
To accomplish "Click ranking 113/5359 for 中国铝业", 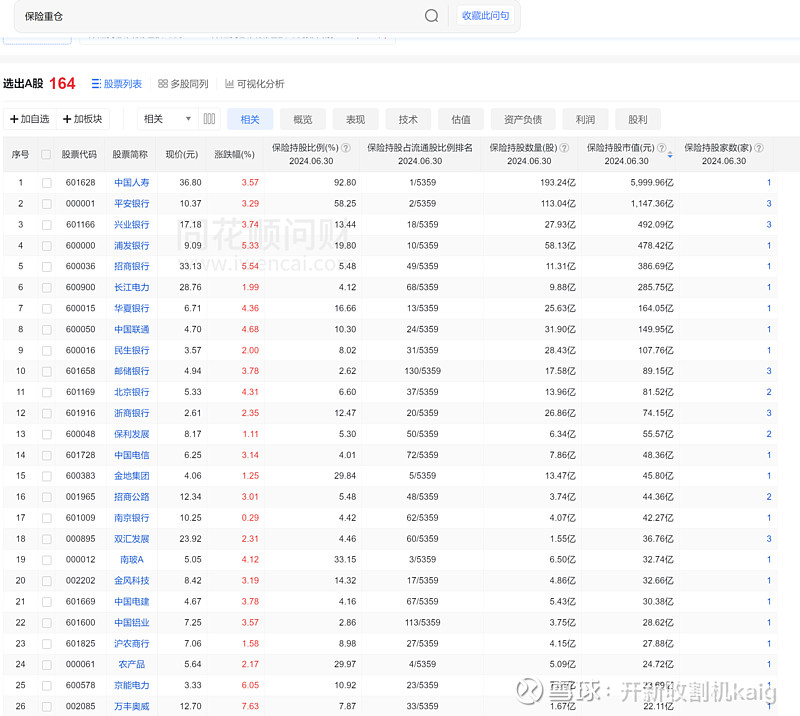I will tap(422, 623).
